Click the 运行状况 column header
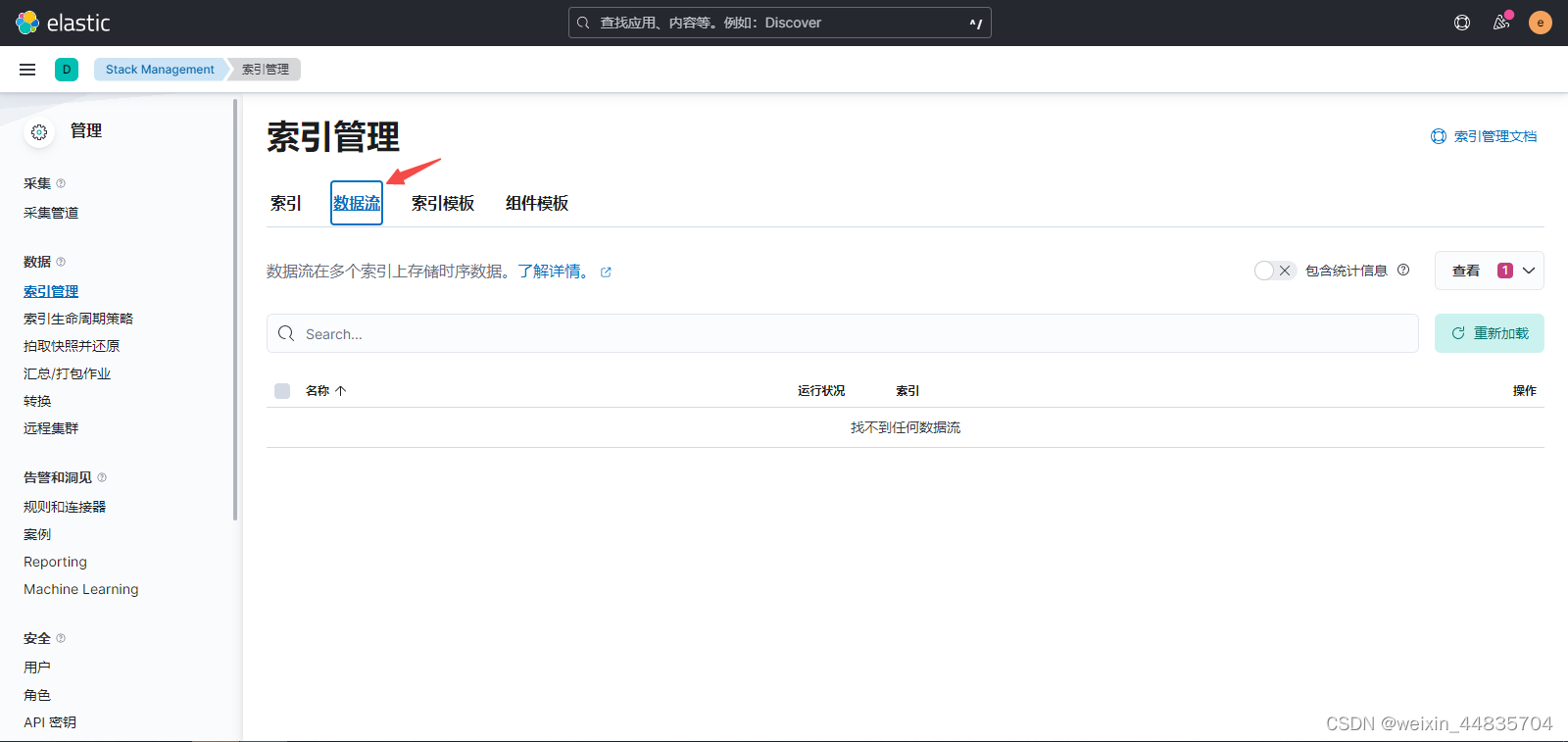1568x742 pixels. (x=821, y=390)
